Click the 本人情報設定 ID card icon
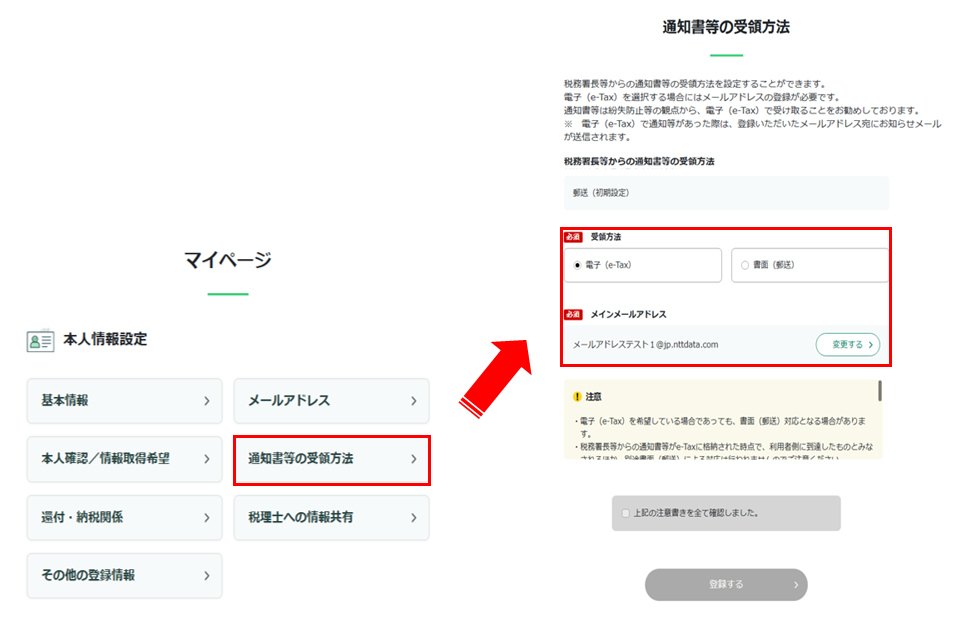The image size is (970, 619). click(40, 340)
